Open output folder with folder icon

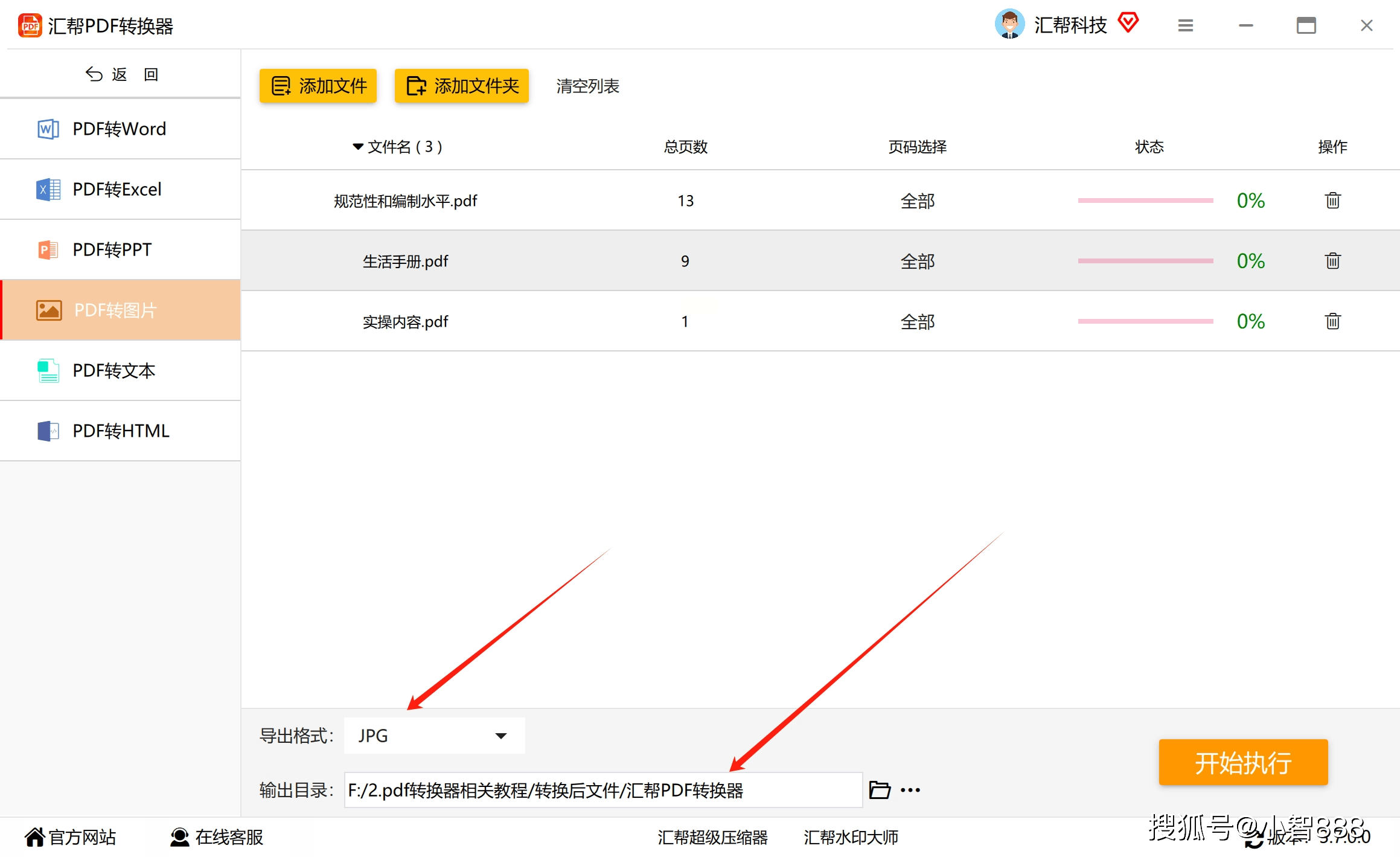pyautogui.click(x=880, y=790)
